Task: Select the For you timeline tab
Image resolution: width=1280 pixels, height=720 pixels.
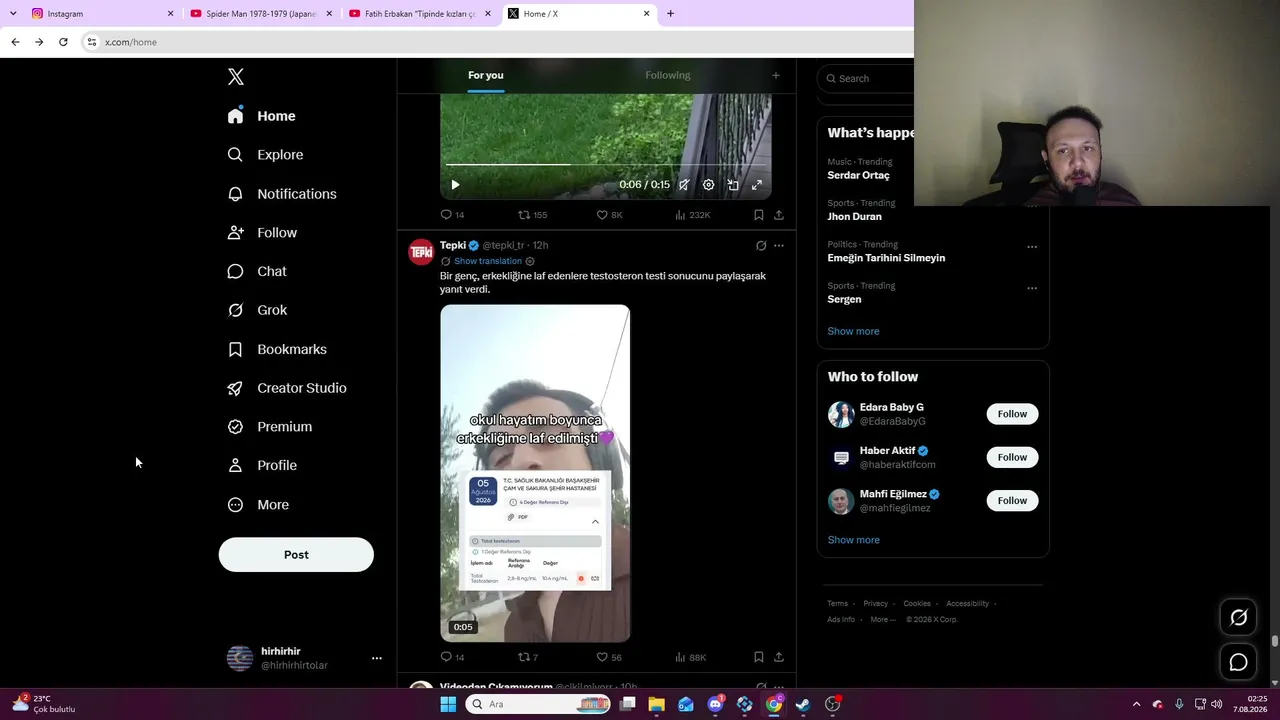Action: point(486,75)
